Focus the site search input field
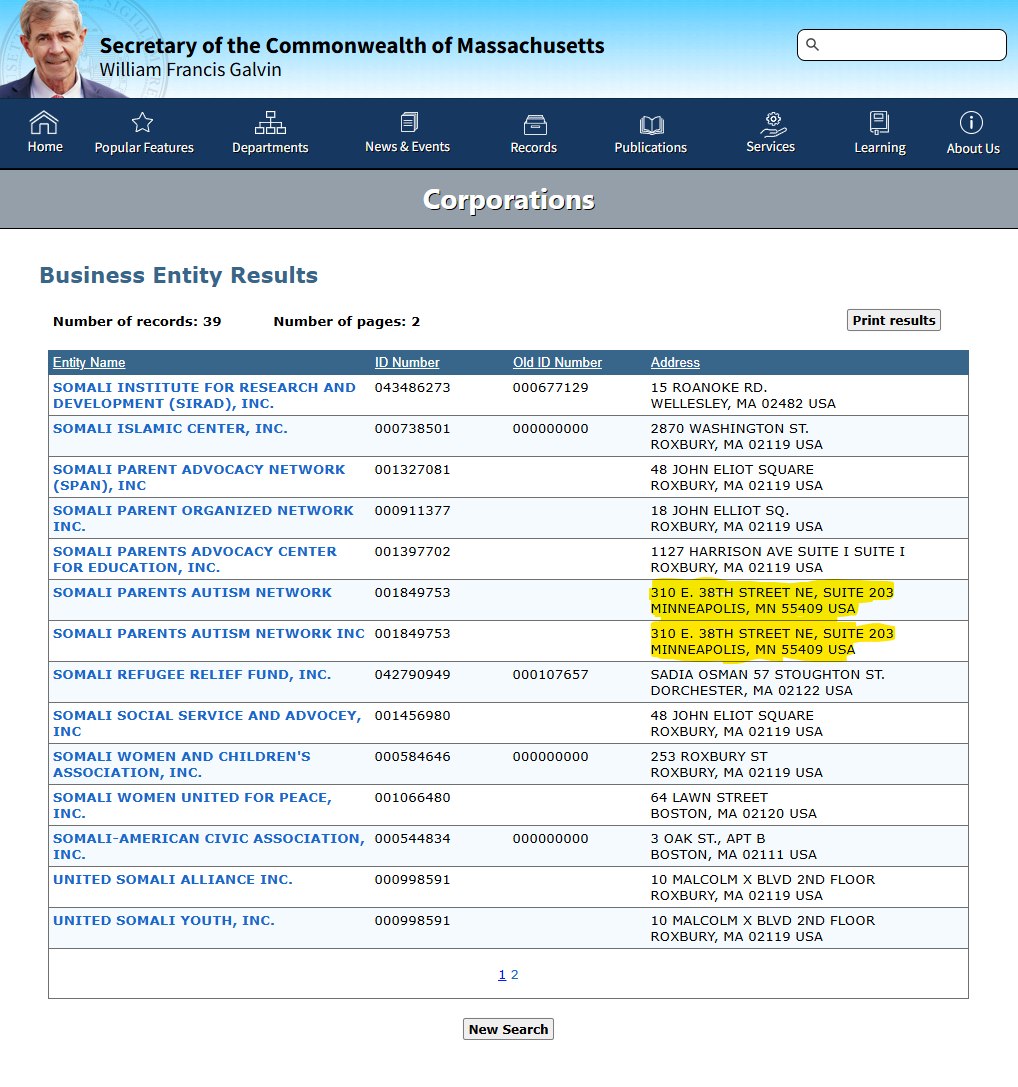Viewport: 1018px width, 1087px height. click(901, 45)
